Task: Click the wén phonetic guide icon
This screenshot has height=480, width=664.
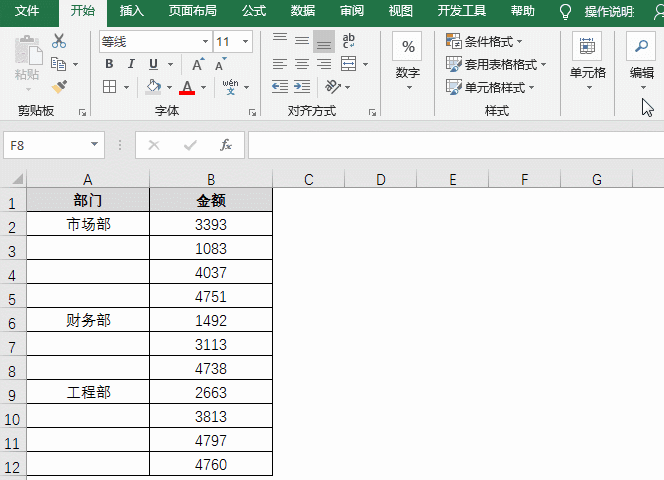Action: (230, 87)
